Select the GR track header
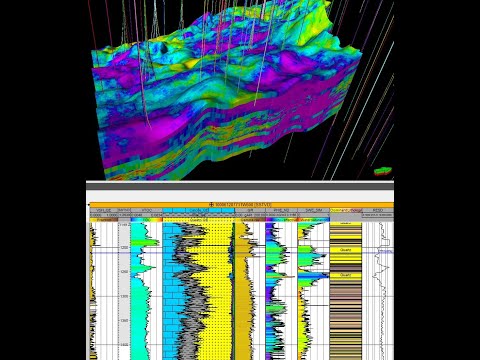Screen dimensions: 480x360 pos(249,210)
